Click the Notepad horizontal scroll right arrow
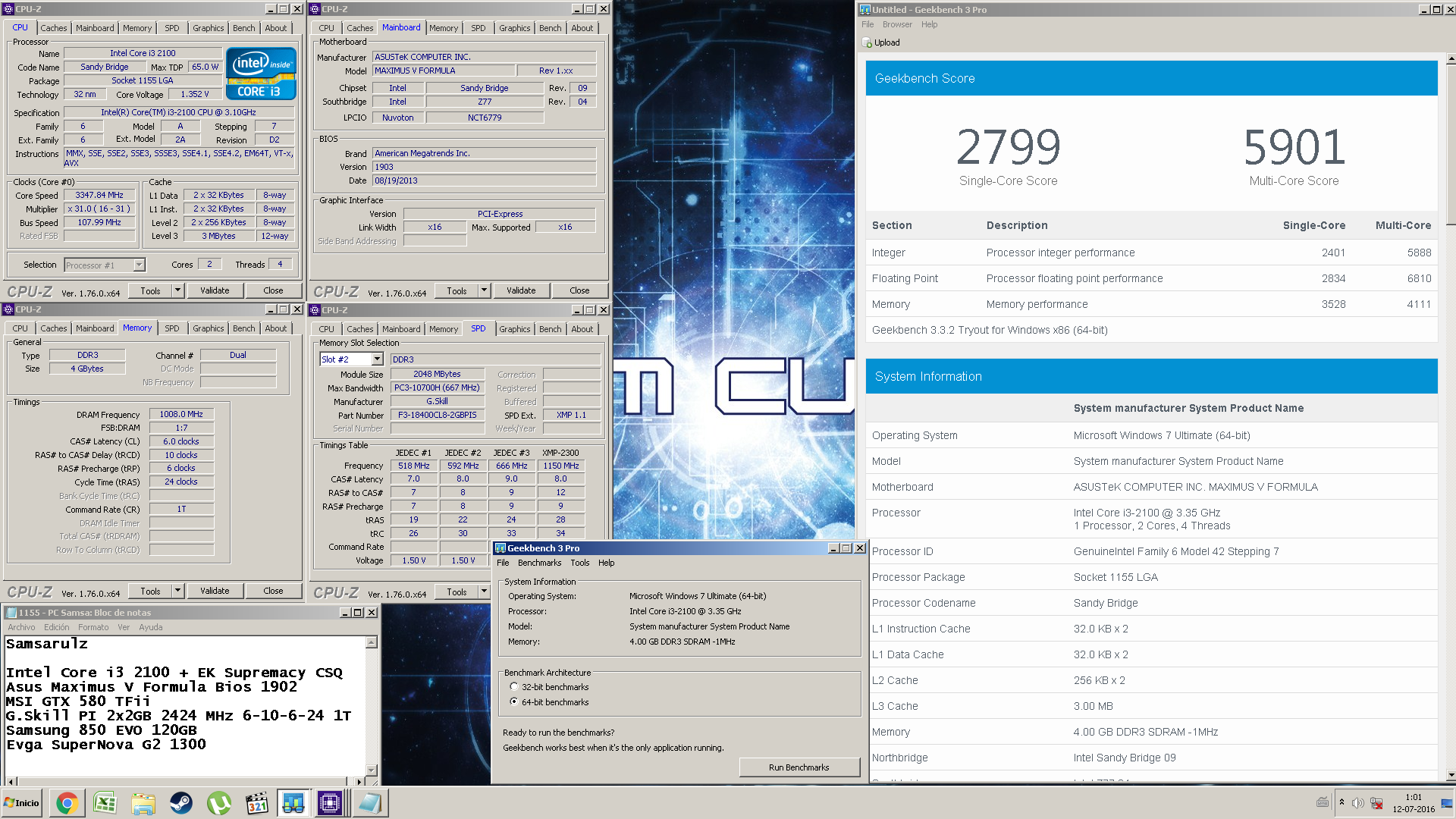Image resolution: width=1456 pixels, height=819 pixels. coord(359,781)
